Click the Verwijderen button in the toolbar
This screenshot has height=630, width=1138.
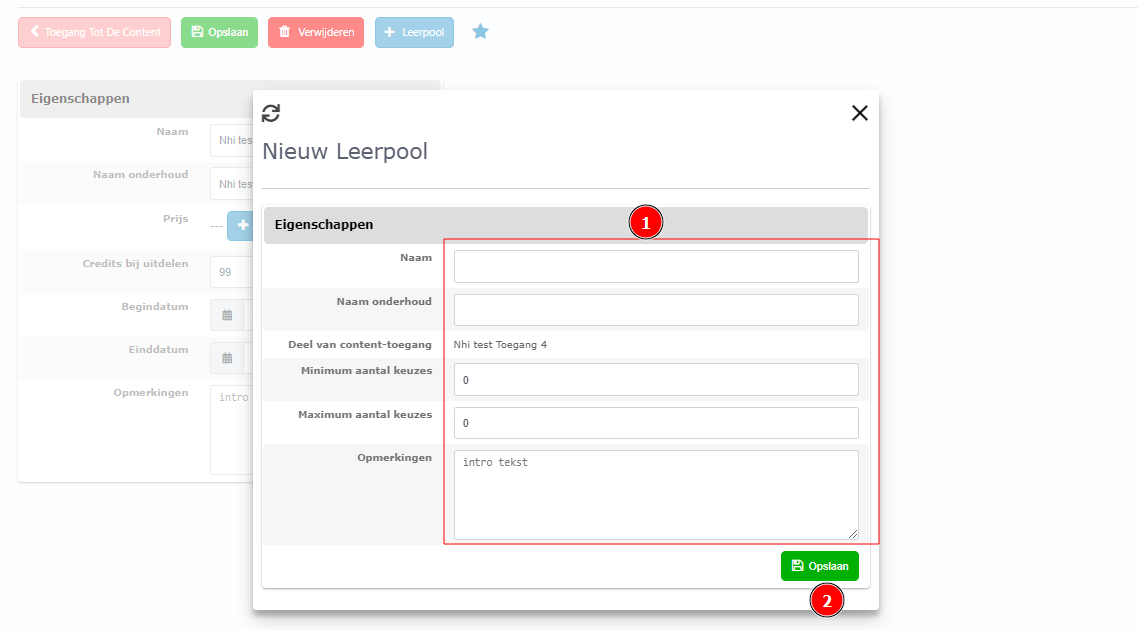pyautogui.click(x=316, y=32)
